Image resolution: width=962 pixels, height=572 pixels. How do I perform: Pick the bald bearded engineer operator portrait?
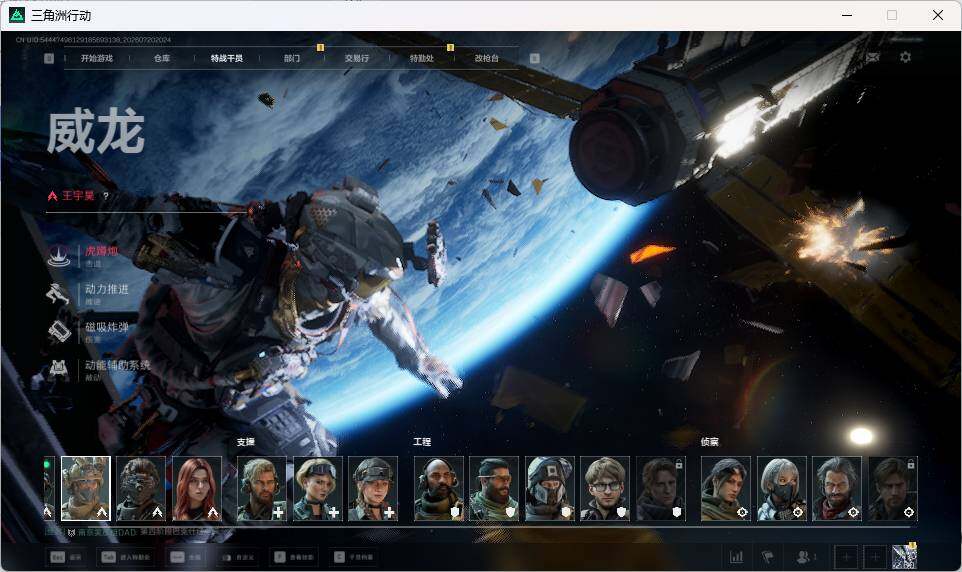pyautogui.click(x=439, y=489)
